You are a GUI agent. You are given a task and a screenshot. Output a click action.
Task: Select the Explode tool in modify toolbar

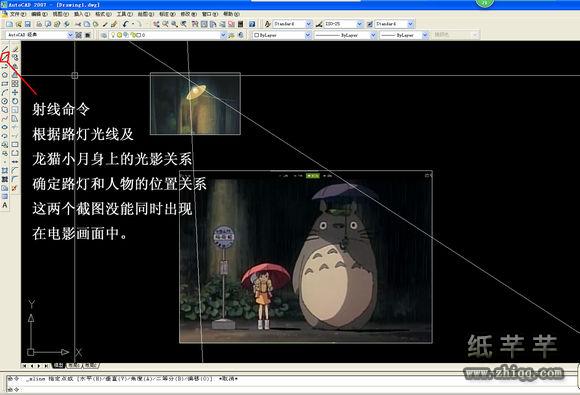coord(15,188)
